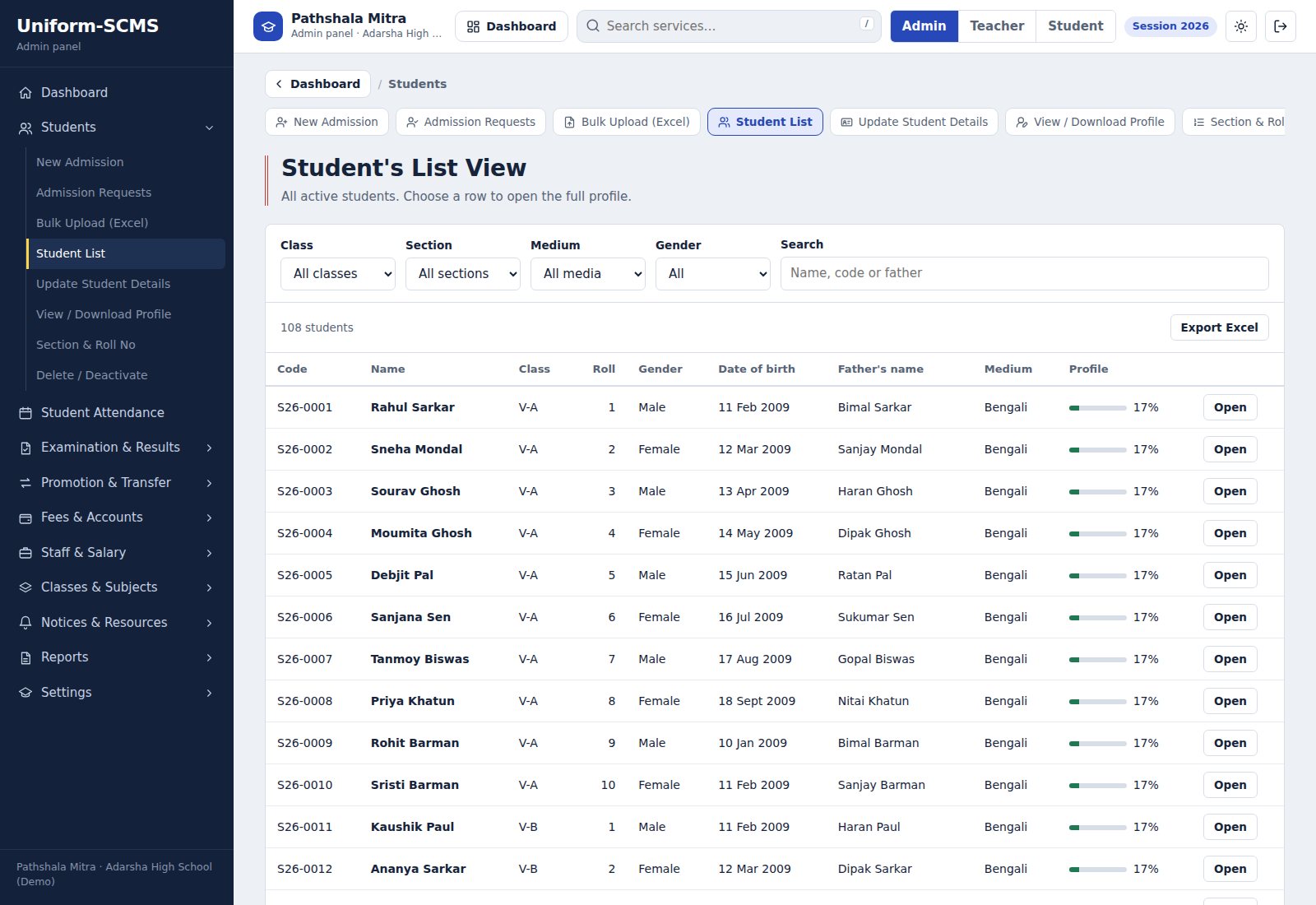
Task: Click the Examination & Results document icon
Action: coord(25,448)
